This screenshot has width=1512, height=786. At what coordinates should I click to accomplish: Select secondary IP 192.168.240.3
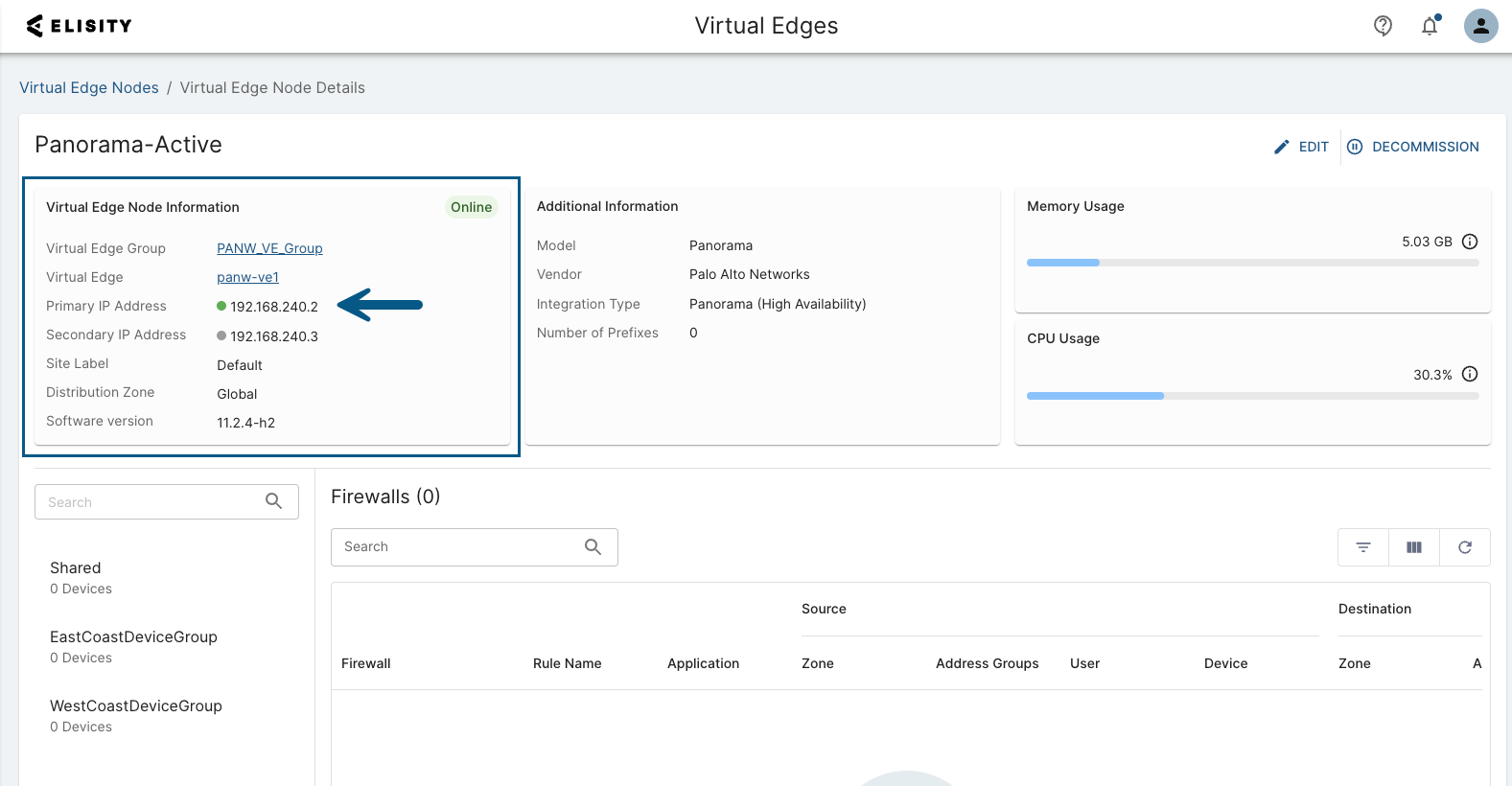click(x=274, y=336)
